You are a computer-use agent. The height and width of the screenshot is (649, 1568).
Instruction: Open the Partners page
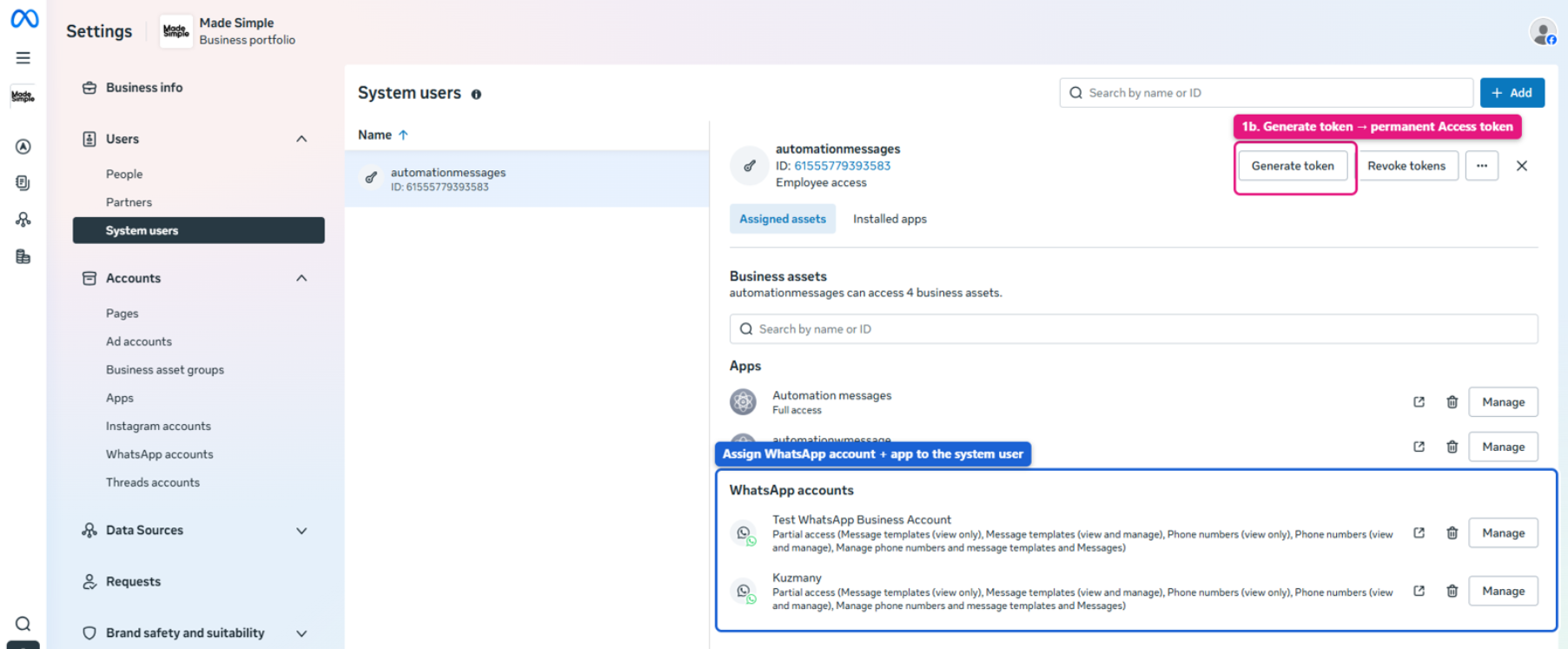coord(129,202)
